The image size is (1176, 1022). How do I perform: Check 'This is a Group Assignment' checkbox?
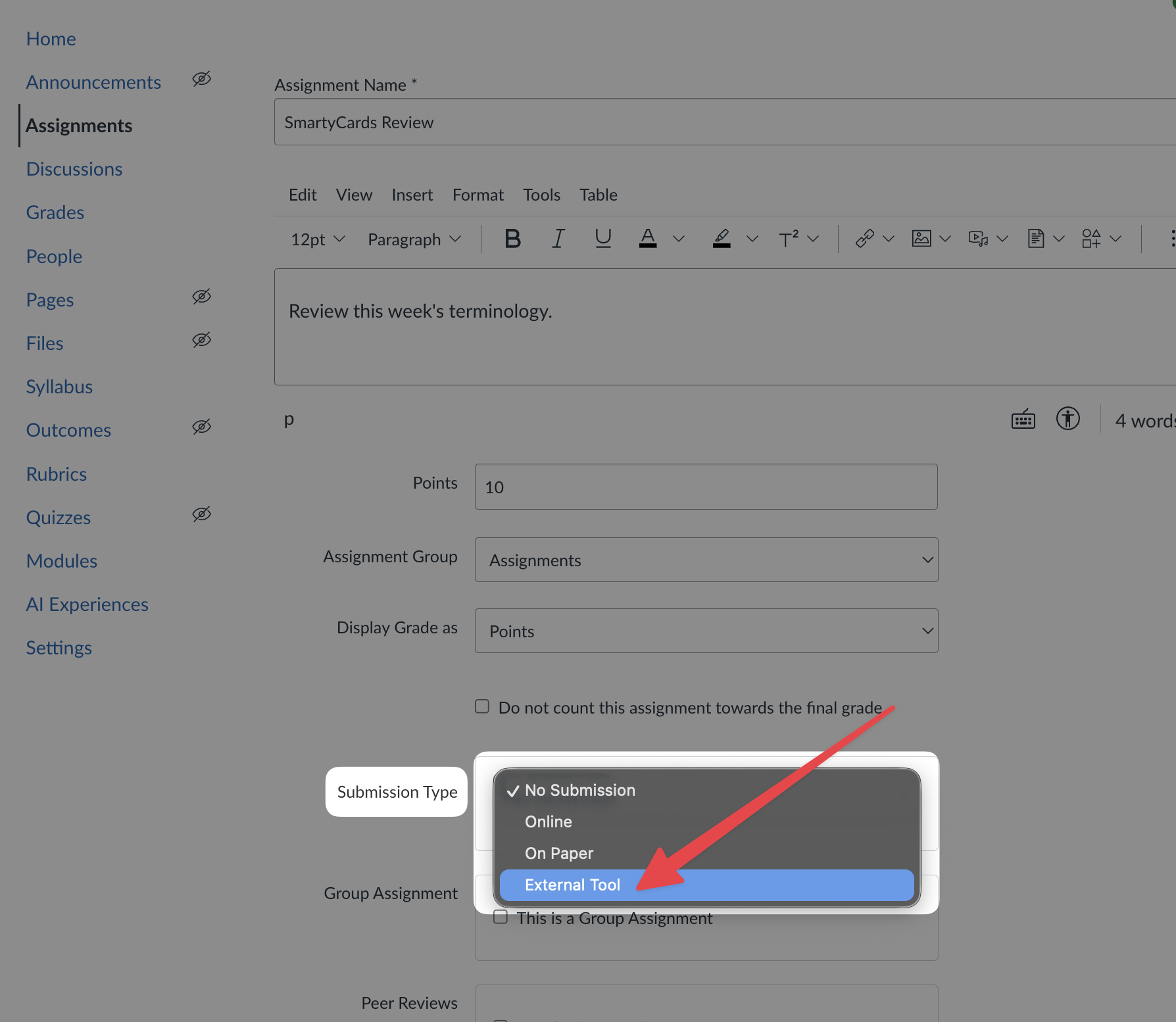501,917
